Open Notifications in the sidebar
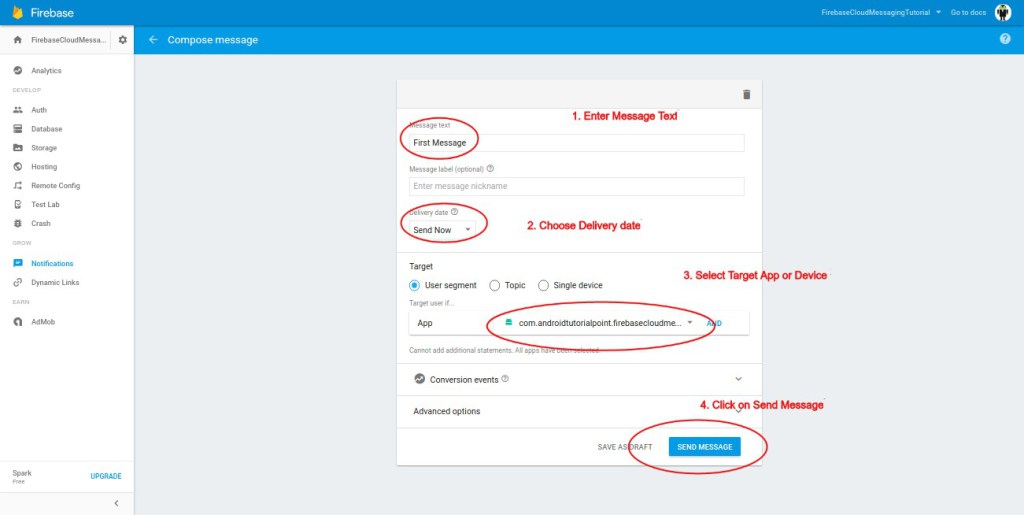 coord(52,264)
